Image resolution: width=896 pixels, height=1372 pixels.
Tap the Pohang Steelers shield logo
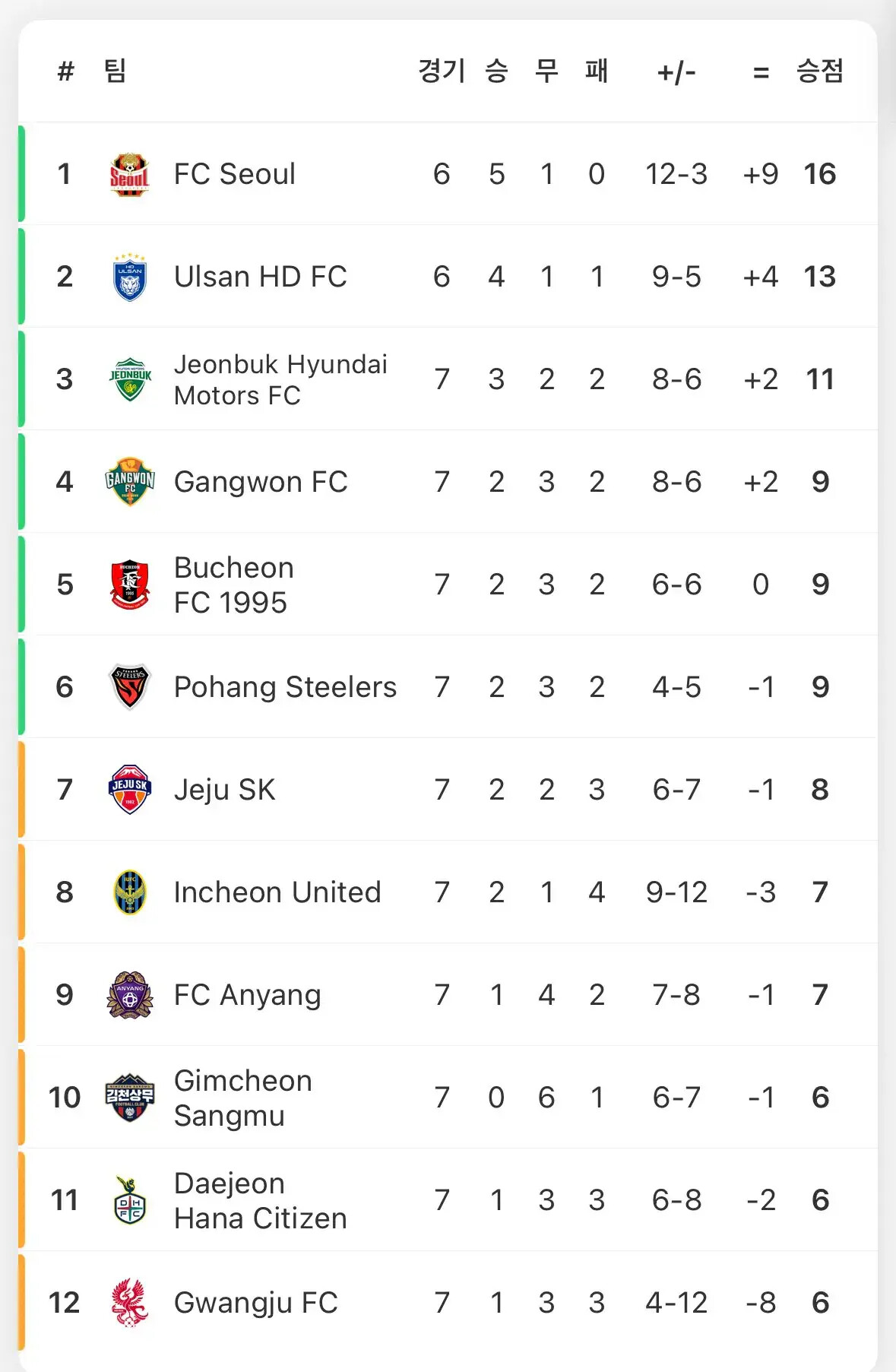130,687
